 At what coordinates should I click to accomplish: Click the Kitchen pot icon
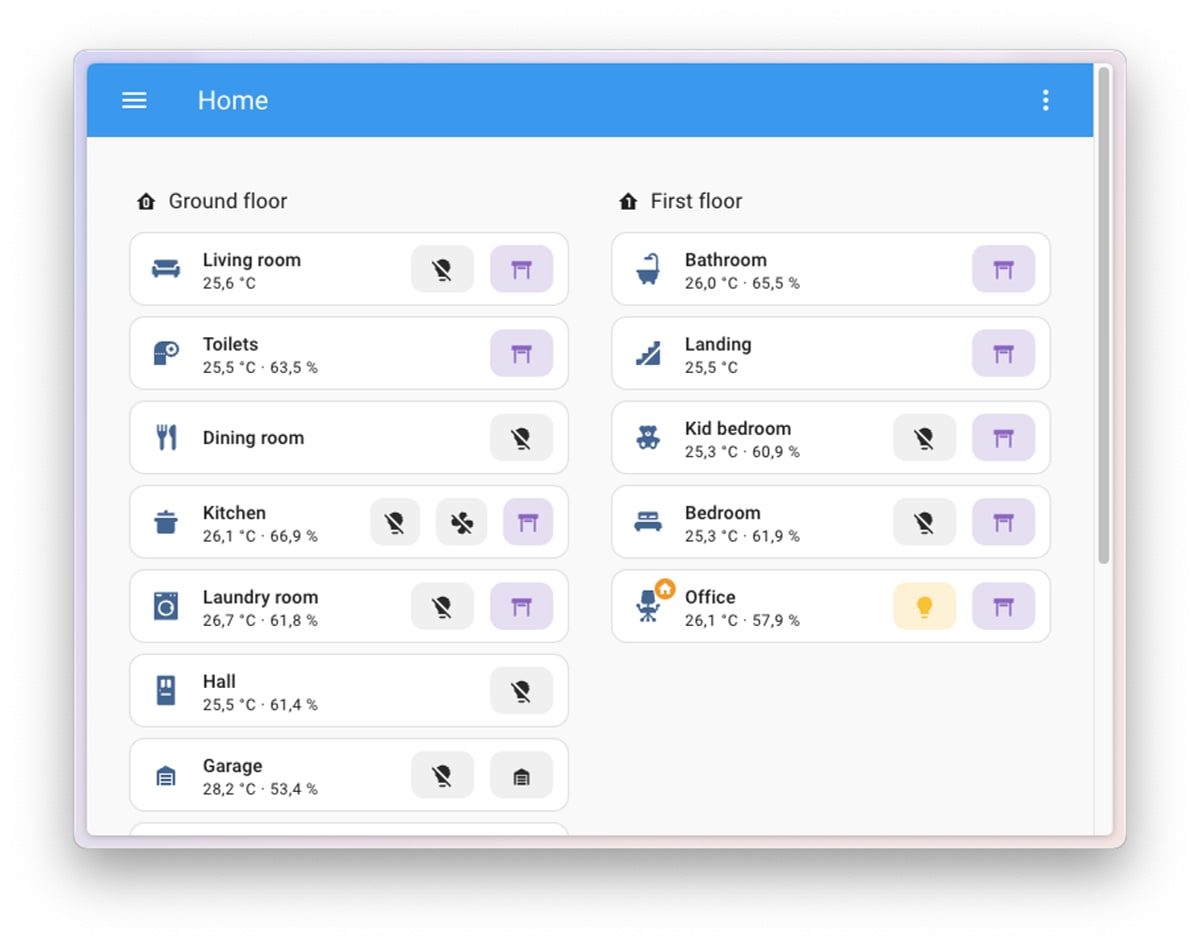tap(166, 522)
